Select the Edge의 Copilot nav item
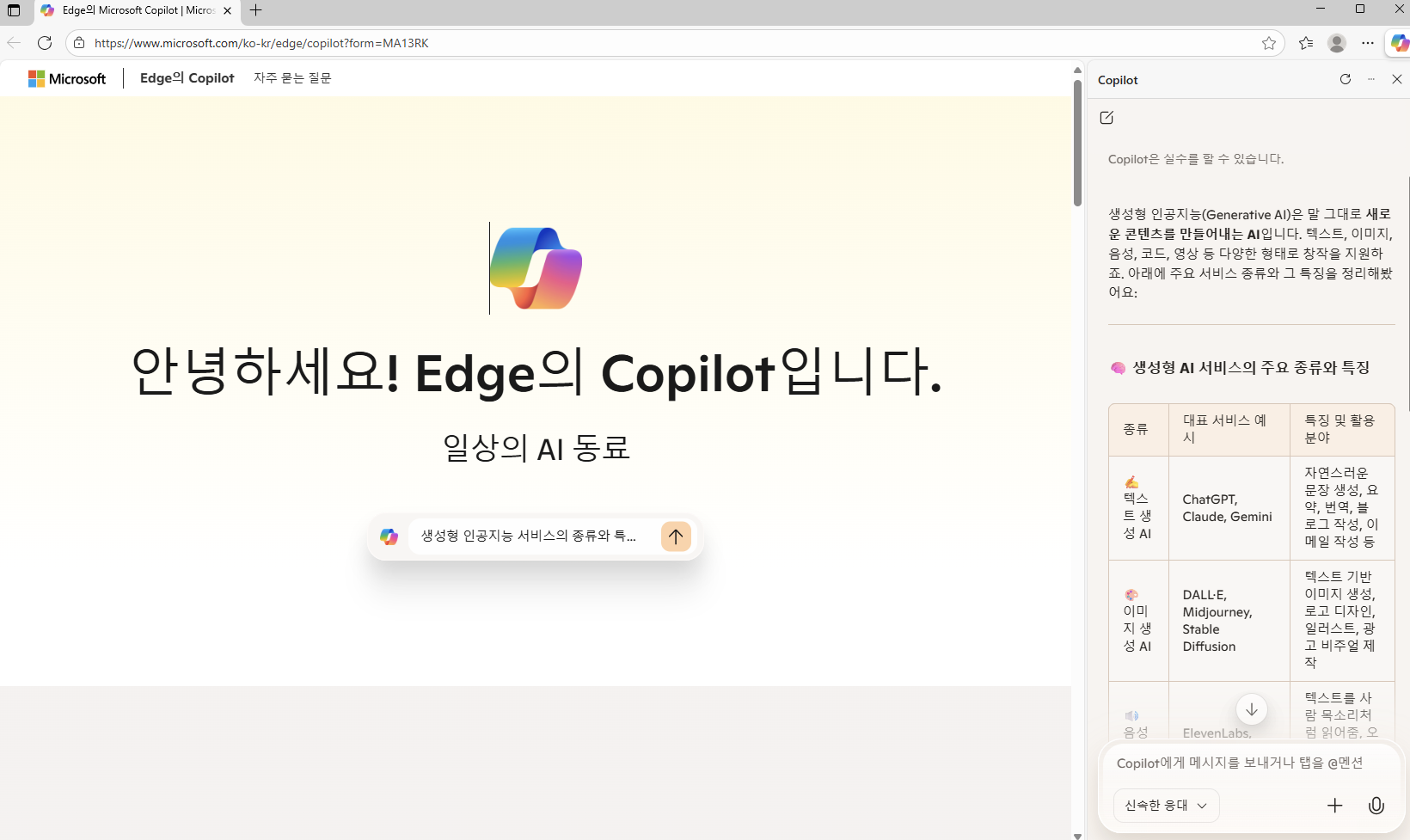This screenshot has height=840, width=1410. [187, 78]
